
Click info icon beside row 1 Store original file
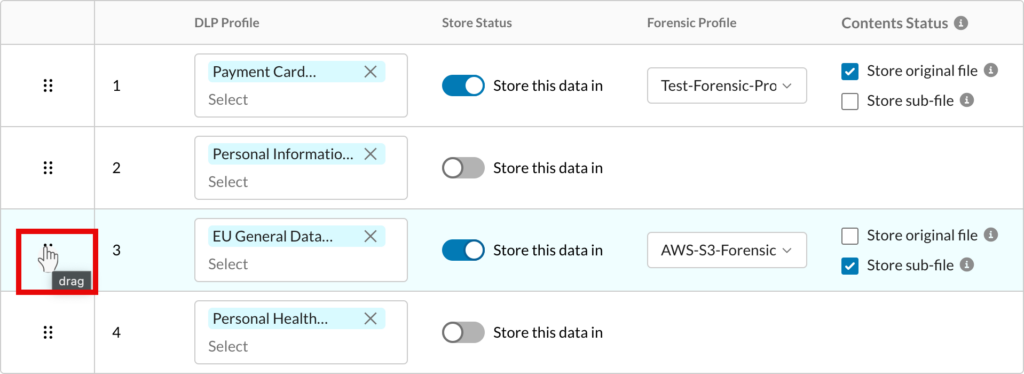(991, 70)
